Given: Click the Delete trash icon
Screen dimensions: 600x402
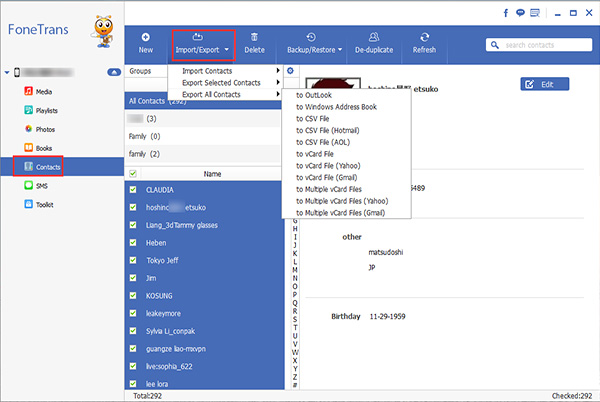Looking at the screenshot, I should pyautogui.click(x=254, y=37).
